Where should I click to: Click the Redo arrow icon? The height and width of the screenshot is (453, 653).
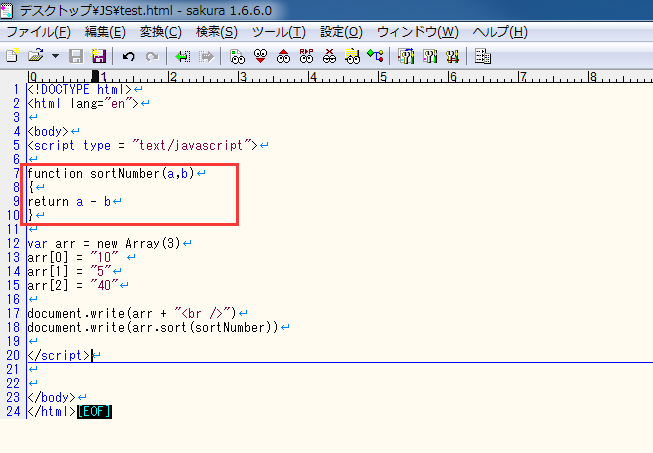pyautogui.click(x=152, y=56)
